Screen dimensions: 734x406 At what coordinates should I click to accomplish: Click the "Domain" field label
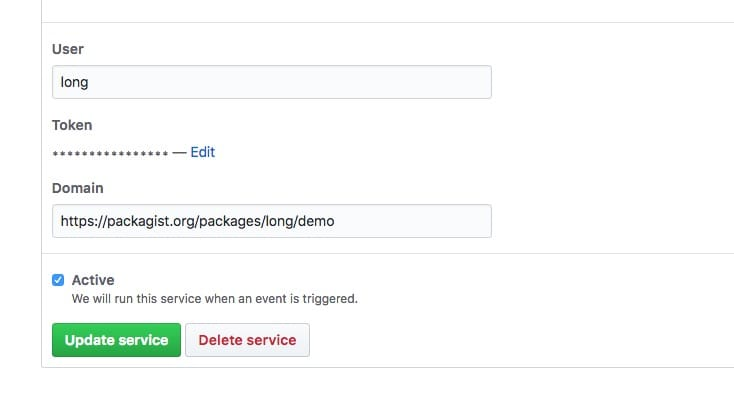(77, 188)
